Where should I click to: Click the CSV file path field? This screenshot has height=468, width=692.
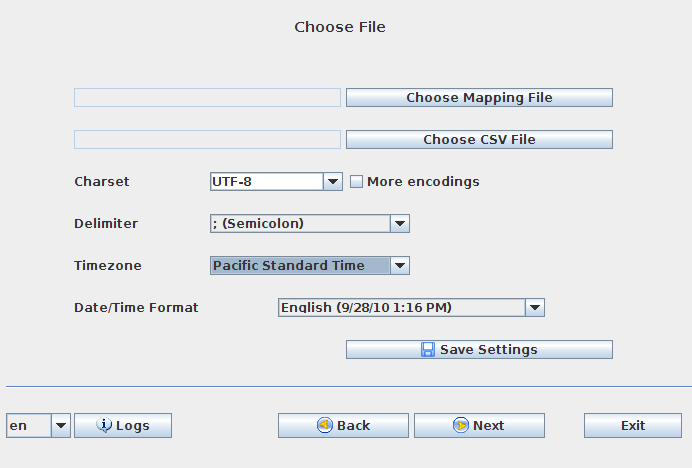click(x=207, y=140)
